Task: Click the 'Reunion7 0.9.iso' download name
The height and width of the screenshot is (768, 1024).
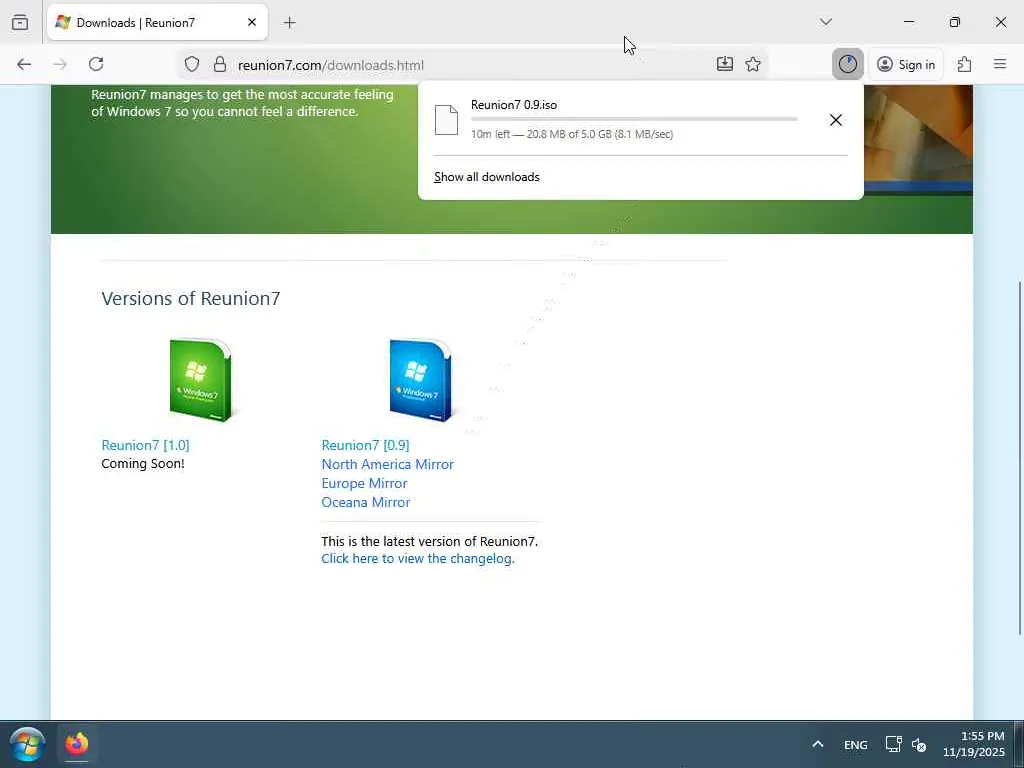Action: (514, 104)
